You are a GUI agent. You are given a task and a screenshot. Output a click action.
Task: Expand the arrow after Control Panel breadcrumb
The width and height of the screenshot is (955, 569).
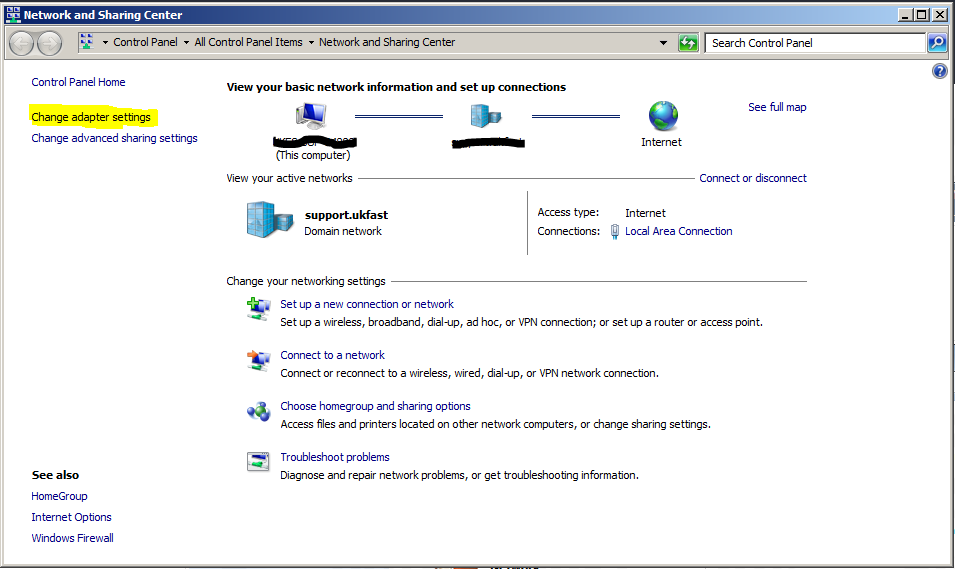(x=186, y=43)
